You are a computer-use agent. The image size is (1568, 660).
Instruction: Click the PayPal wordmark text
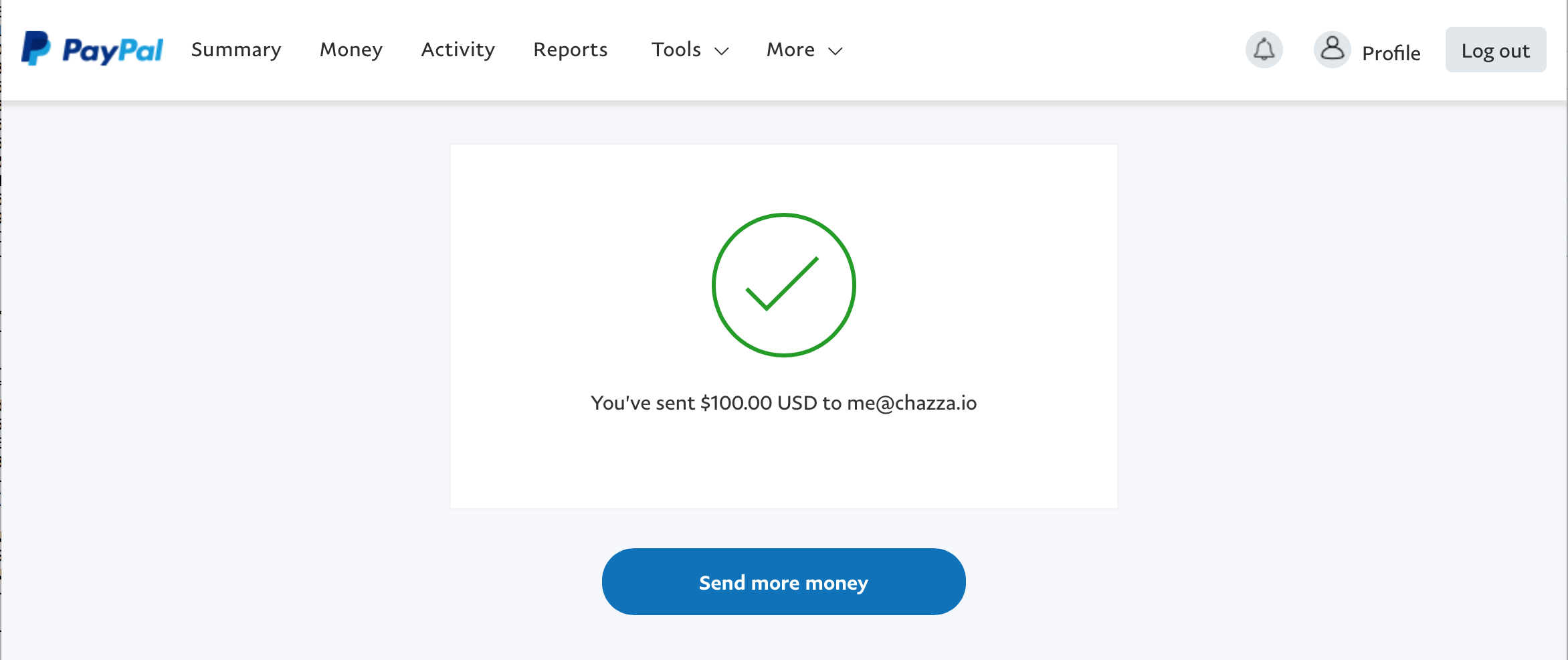point(112,51)
